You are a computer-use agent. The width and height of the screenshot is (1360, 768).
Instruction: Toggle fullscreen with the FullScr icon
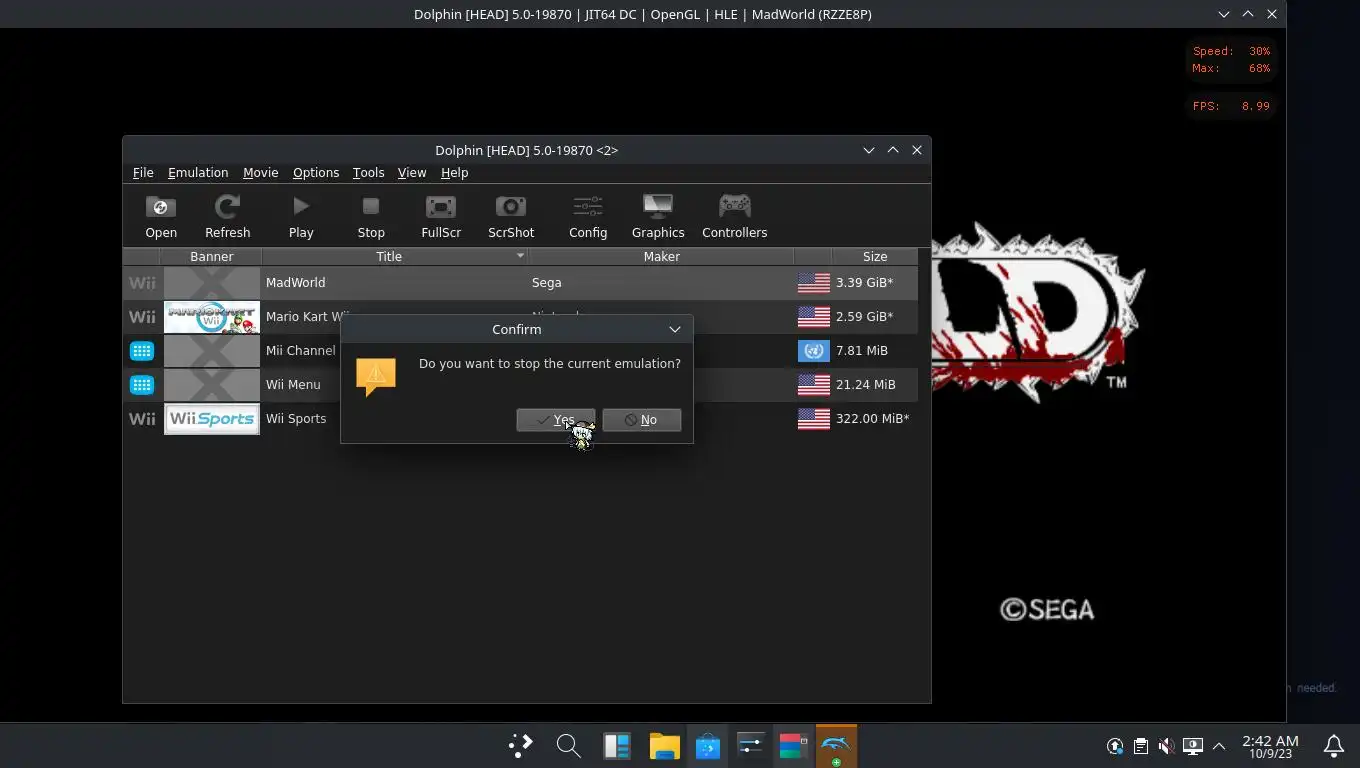coord(441,207)
